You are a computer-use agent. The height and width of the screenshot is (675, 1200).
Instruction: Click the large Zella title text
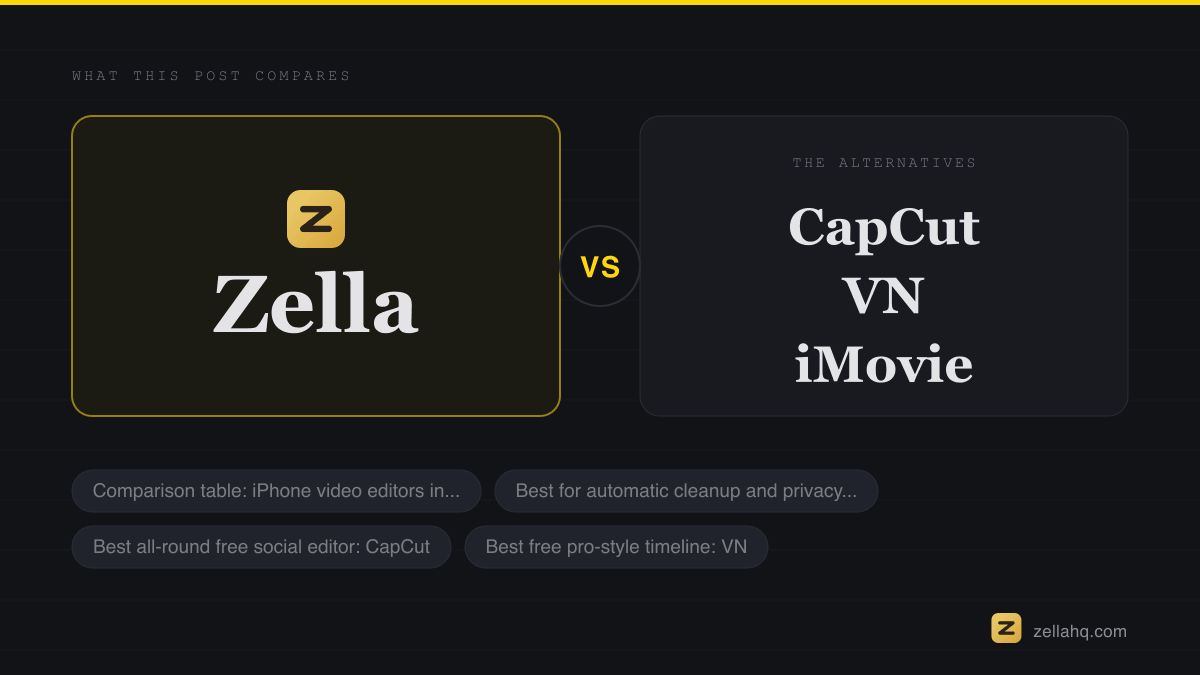pyautogui.click(x=315, y=305)
